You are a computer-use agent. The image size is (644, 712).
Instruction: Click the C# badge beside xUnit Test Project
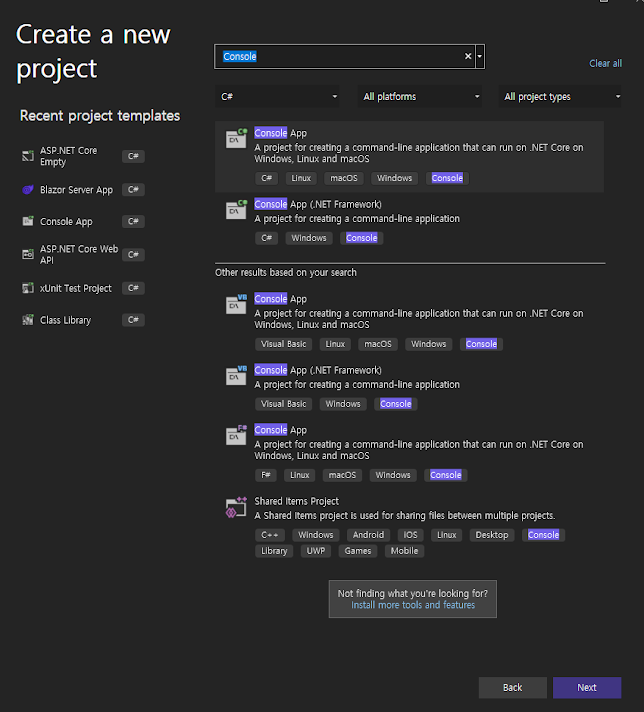[133, 288]
